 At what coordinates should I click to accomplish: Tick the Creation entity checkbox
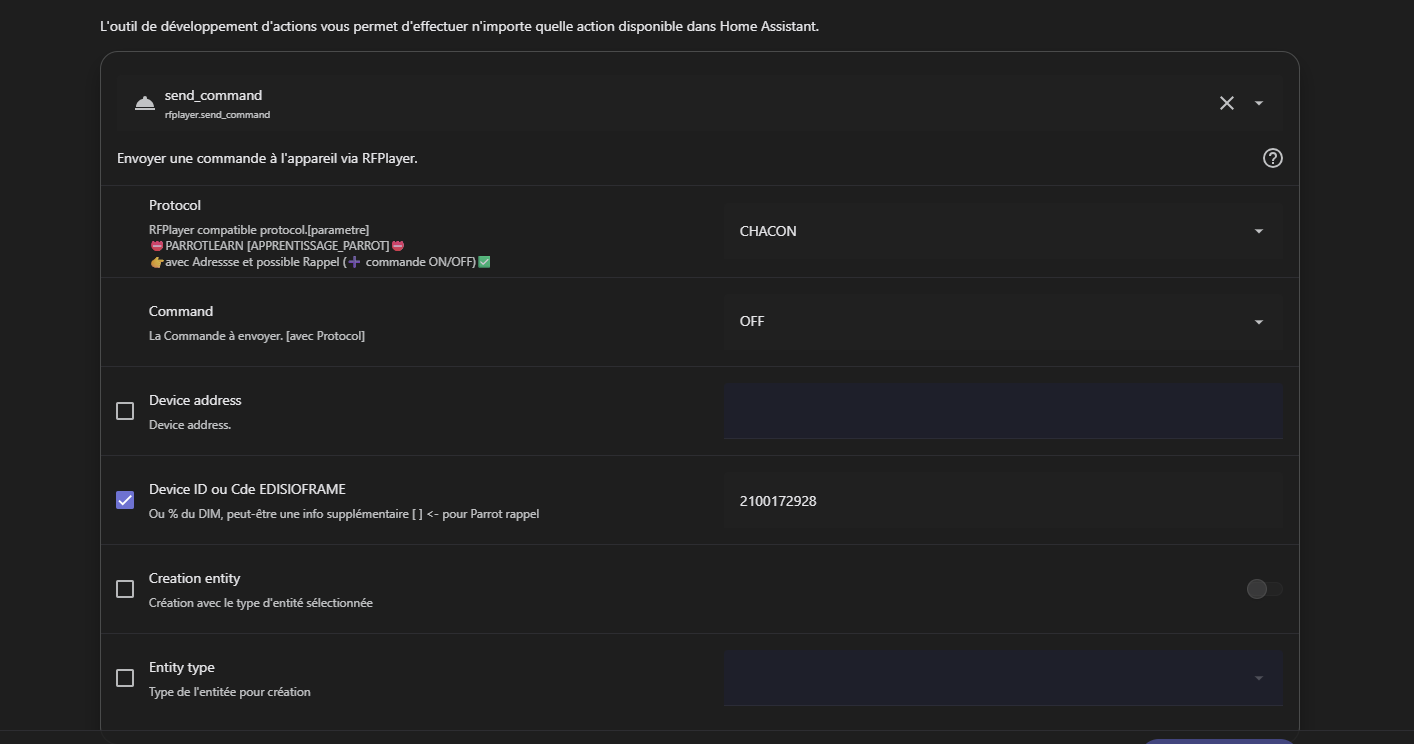point(125,589)
